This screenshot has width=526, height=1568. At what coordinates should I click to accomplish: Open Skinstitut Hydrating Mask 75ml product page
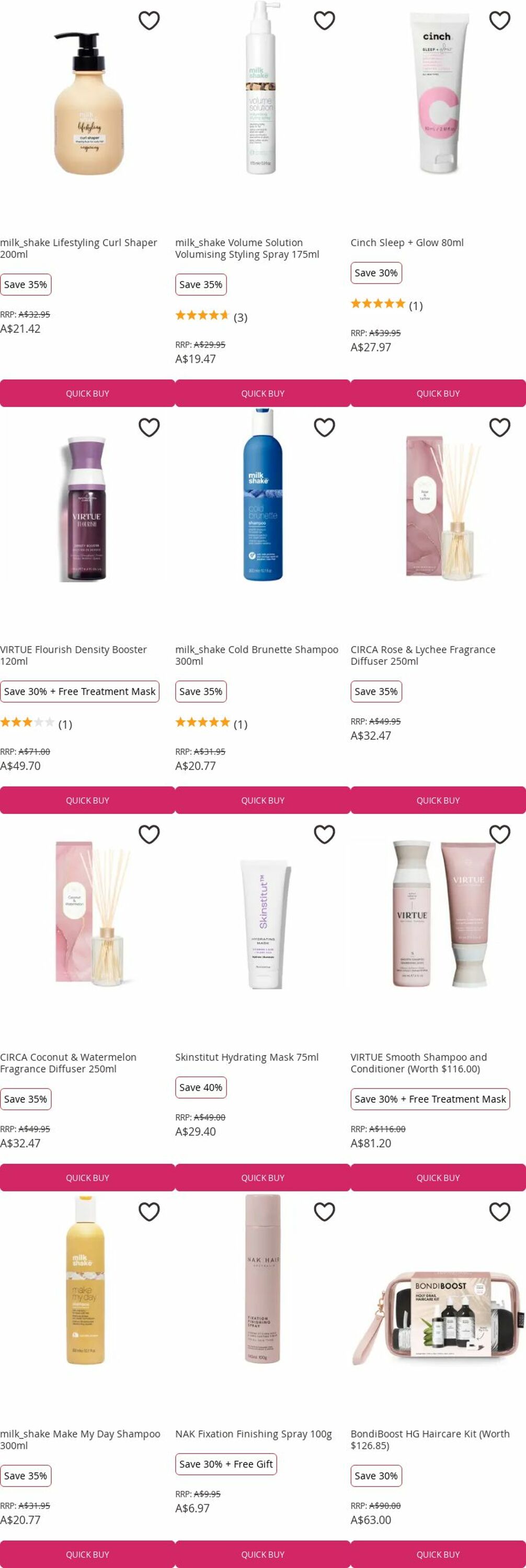[x=247, y=1057]
